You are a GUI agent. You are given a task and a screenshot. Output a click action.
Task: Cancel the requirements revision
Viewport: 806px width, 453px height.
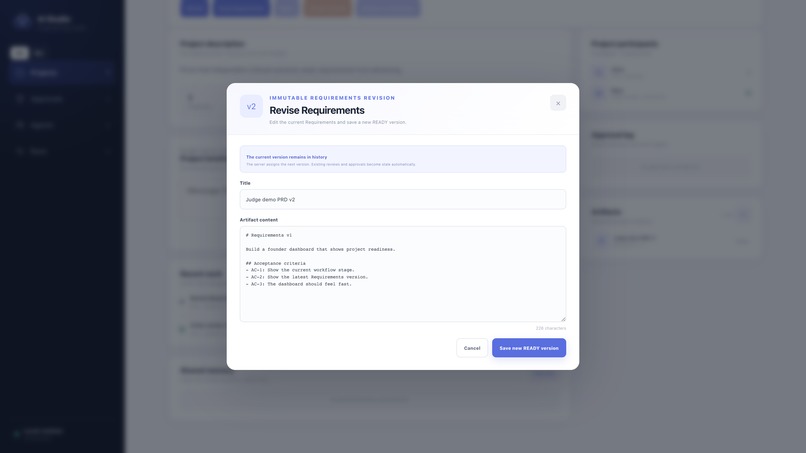[472, 348]
